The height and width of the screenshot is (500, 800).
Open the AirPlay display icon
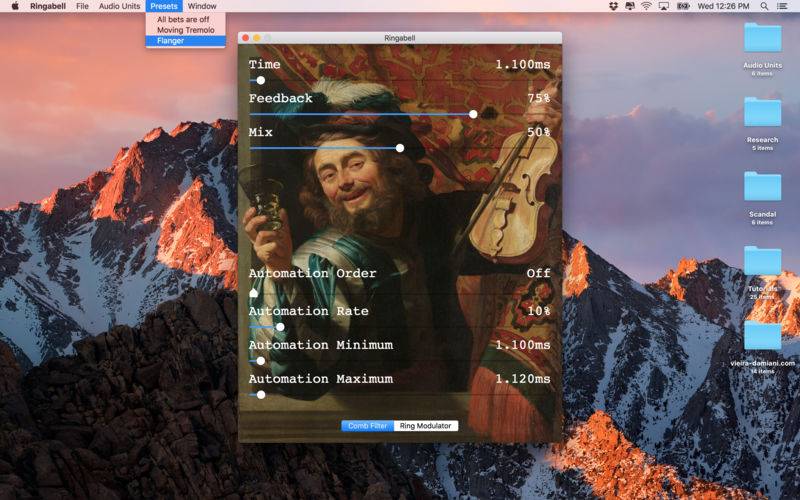[664, 6]
